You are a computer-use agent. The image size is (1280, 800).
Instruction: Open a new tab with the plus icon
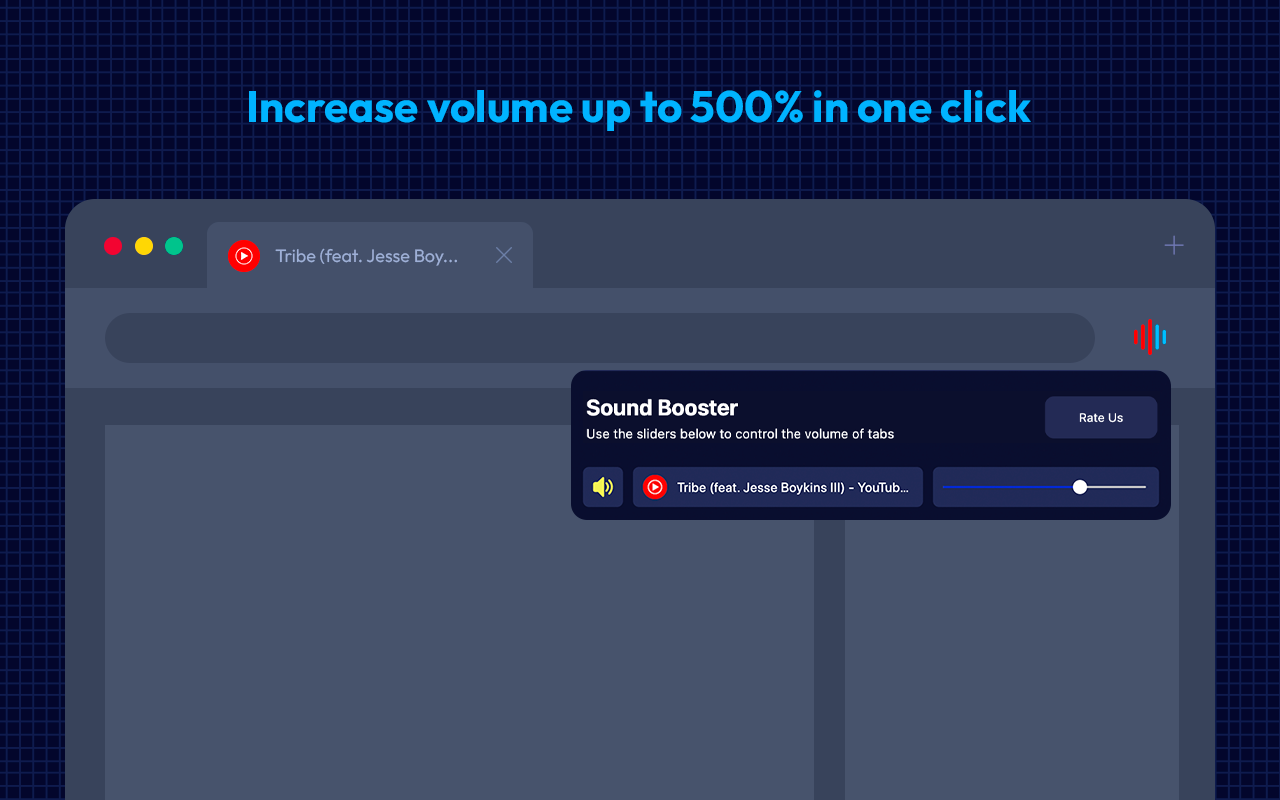1174,245
